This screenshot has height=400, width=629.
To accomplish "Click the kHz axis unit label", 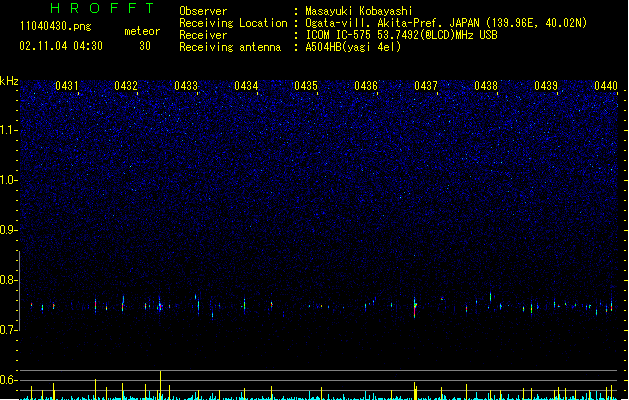I will pos(9,81).
